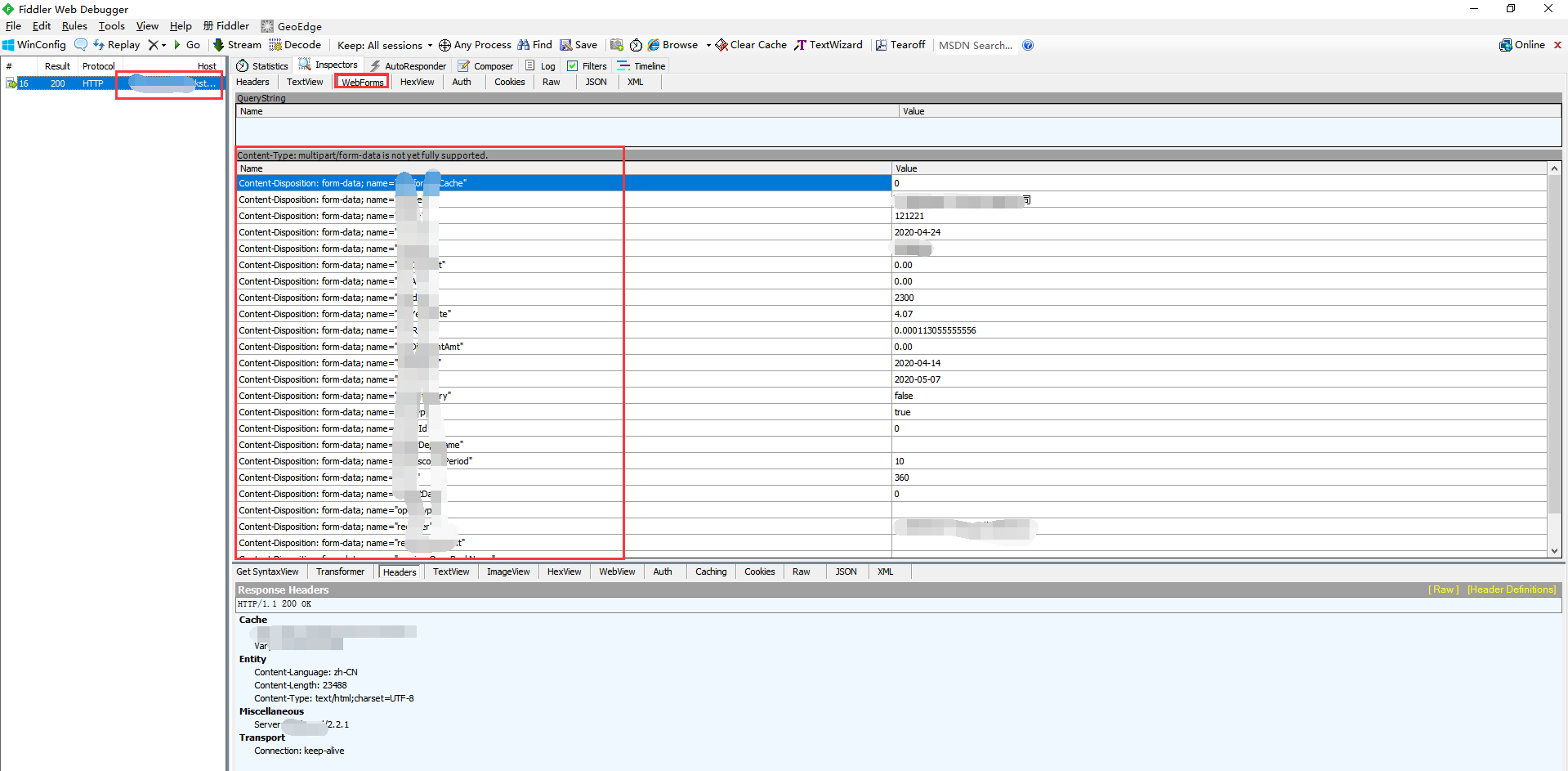Open the blue help icon
This screenshot has width=1568, height=771.
click(x=1028, y=45)
